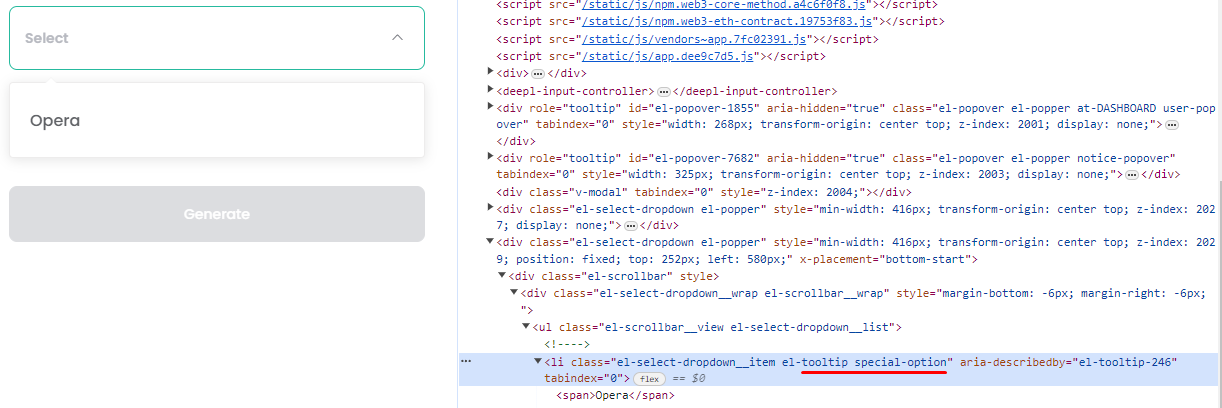Click the chevron arrow in Select box
Image resolution: width=1222 pixels, height=408 pixels.
(x=397, y=38)
